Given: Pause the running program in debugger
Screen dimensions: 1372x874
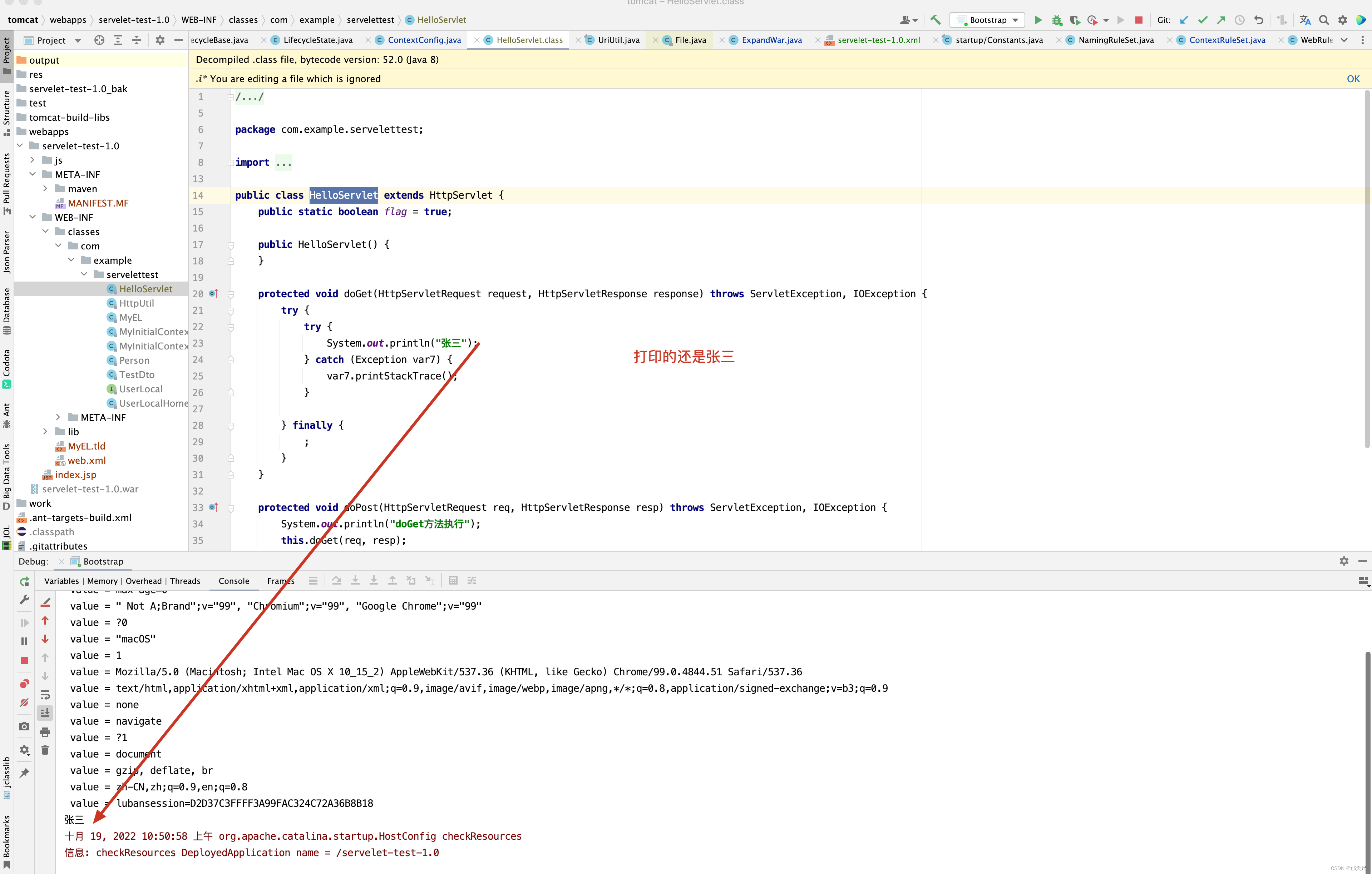Looking at the screenshot, I should click(24, 641).
